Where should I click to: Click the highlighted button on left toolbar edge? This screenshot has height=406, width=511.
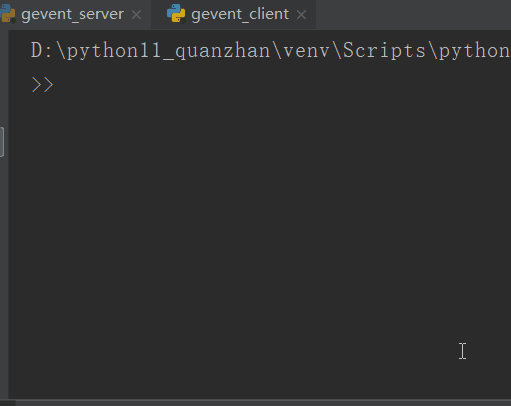pos(2,142)
